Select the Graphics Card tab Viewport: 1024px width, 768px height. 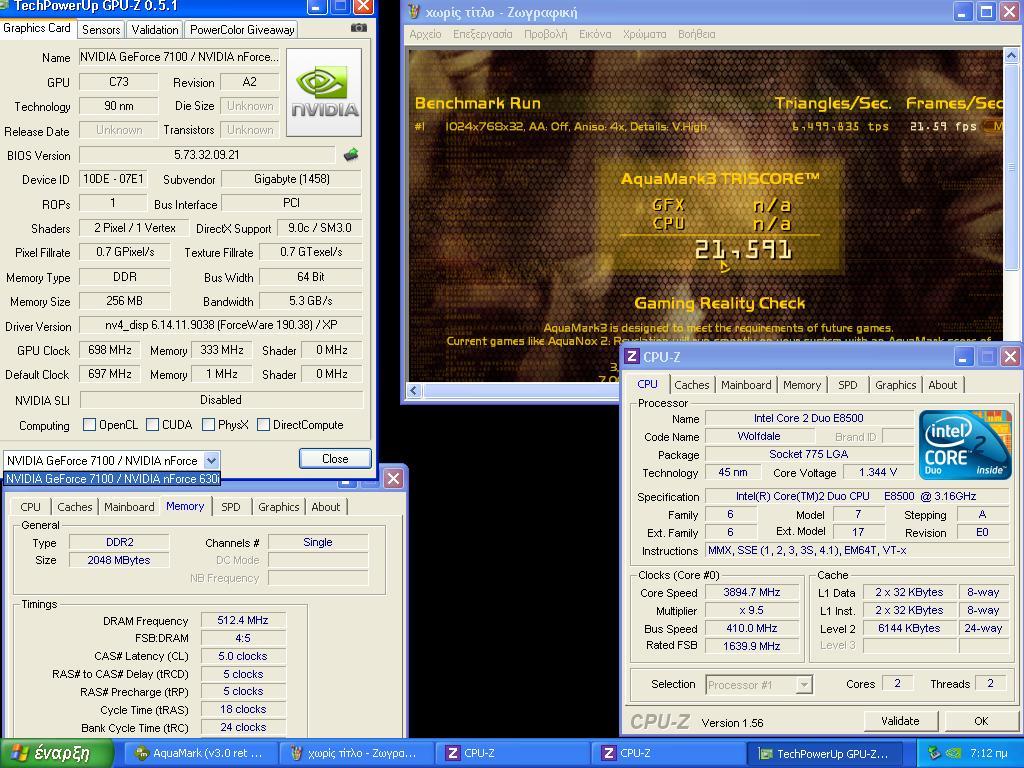pyautogui.click(x=37, y=28)
